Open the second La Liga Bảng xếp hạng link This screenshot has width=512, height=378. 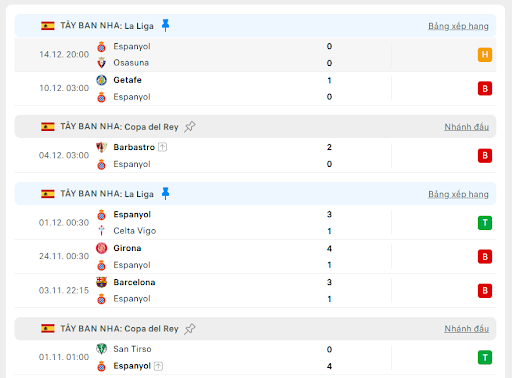coord(458,194)
